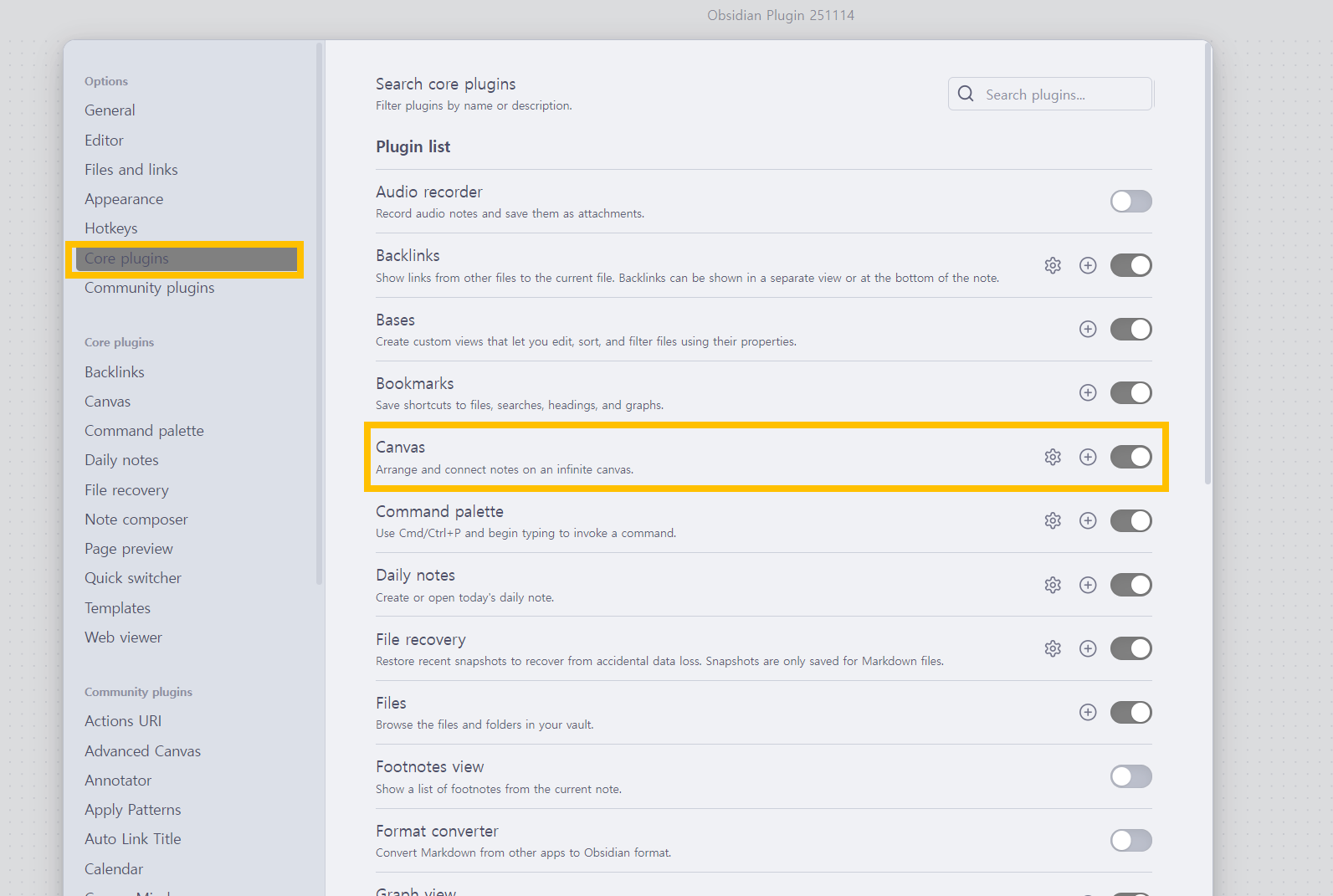Click the Backlinks hotkey plus icon

(1088, 265)
